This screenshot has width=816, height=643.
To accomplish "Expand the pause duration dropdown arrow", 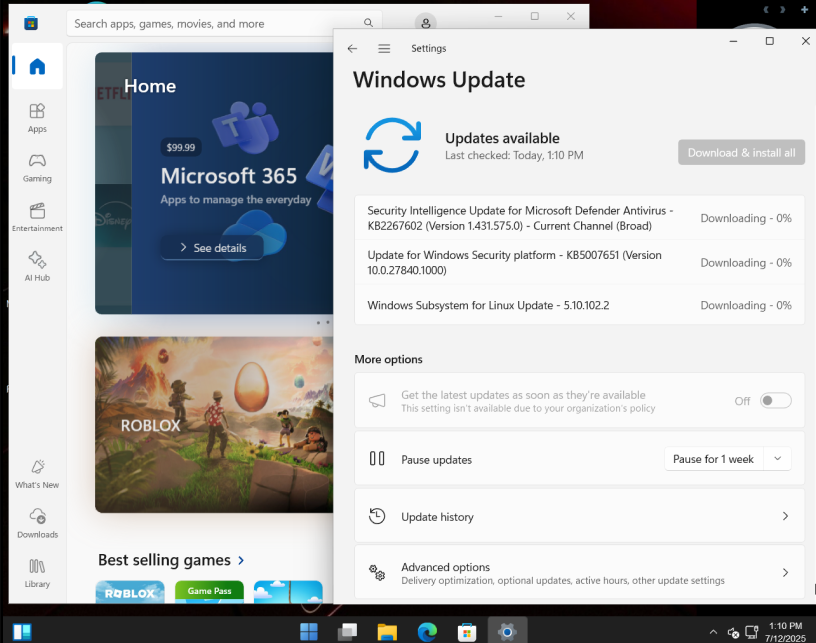I will coord(777,459).
